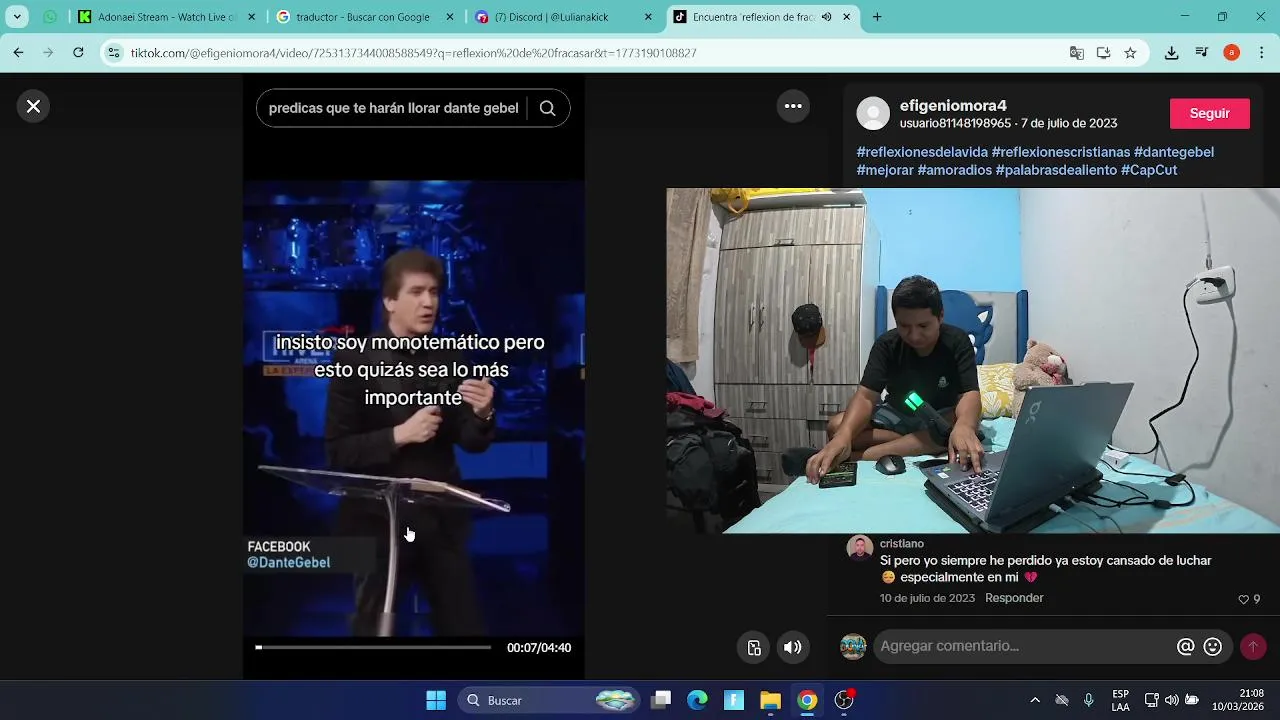Open the commenter name cristiano
The height and width of the screenshot is (720, 1280).
tap(901, 543)
